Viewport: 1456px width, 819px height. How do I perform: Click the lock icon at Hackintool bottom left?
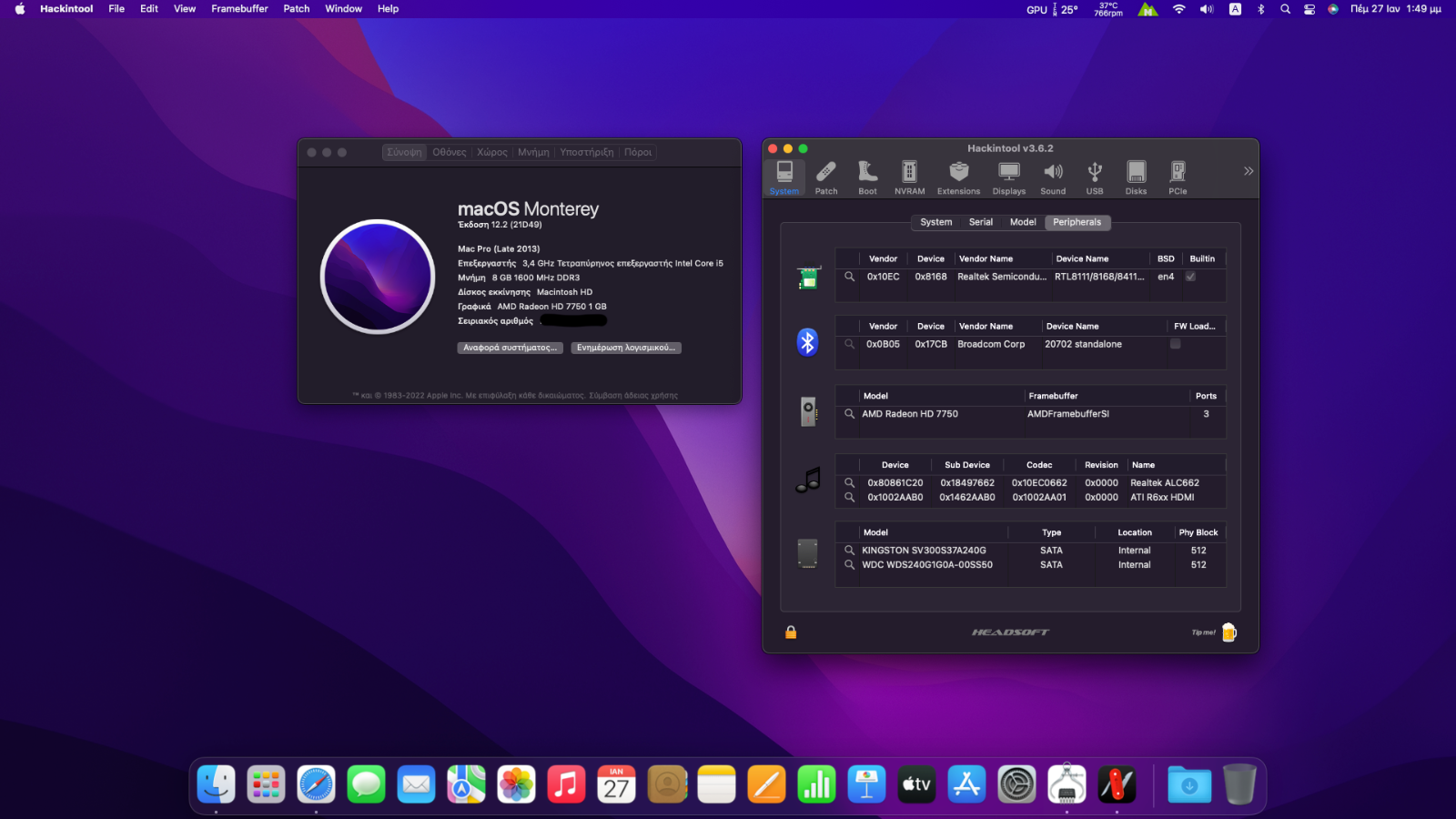pyautogui.click(x=791, y=632)
